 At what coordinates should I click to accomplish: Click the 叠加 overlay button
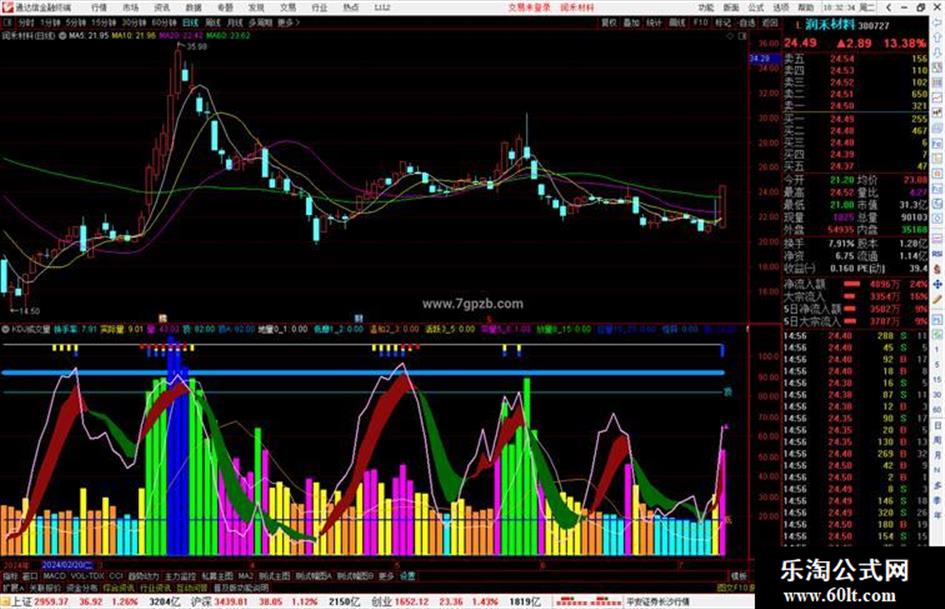pyautogui.click(x=632, y=22)
